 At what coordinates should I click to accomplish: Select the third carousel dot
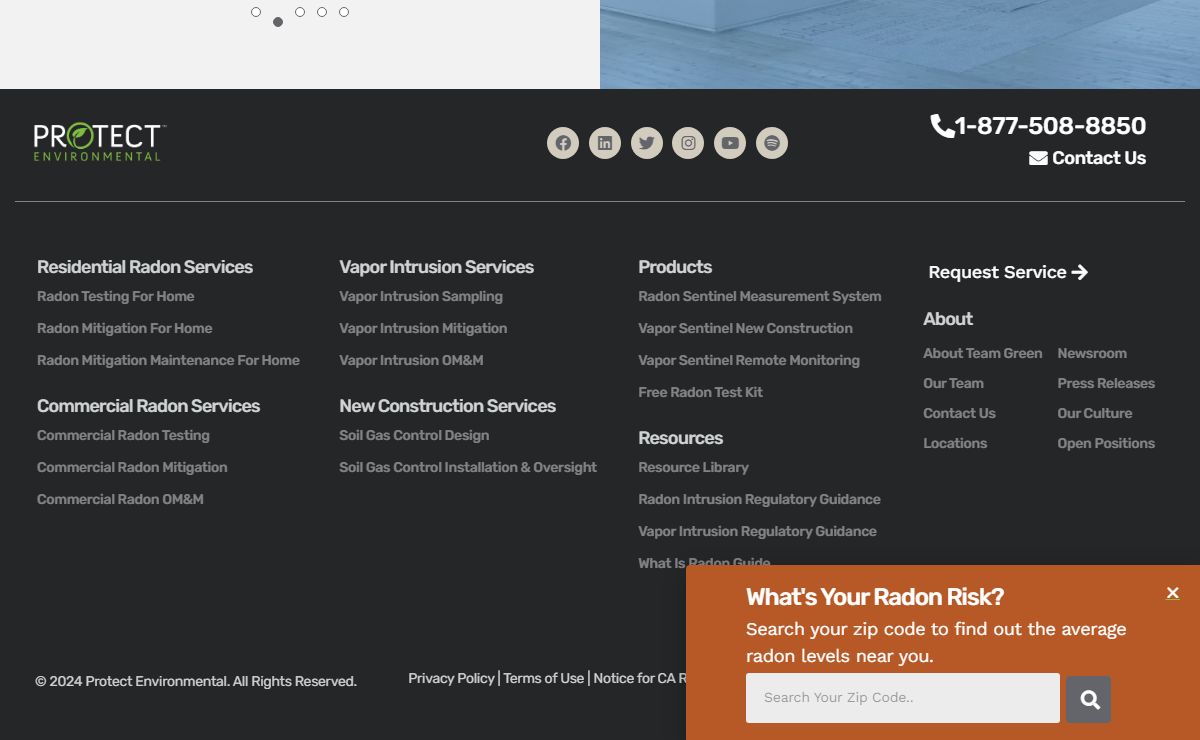point(300,12)
